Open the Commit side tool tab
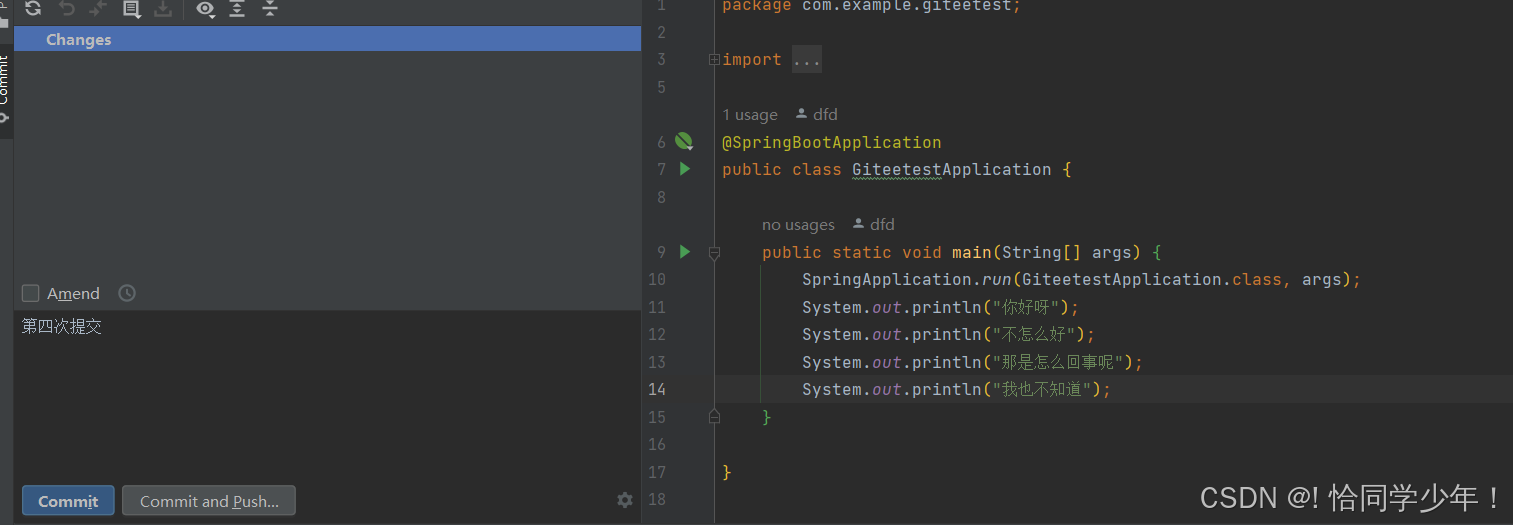The width and height of the screenshot is (1513, 525). [x=5, y=92]
